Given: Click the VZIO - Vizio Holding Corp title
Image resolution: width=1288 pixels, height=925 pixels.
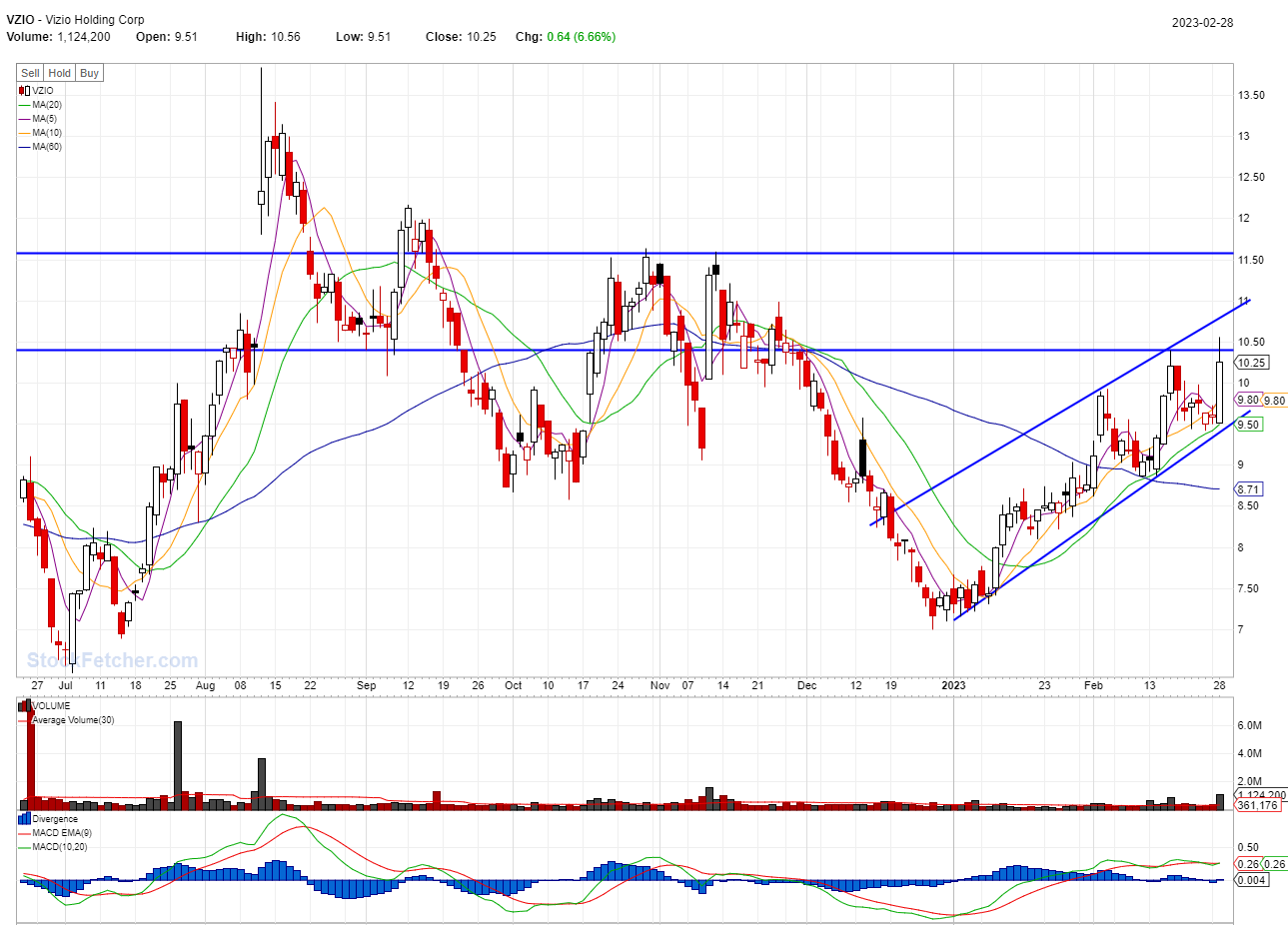Looking at the screenshot, I should tap(75, 20).
